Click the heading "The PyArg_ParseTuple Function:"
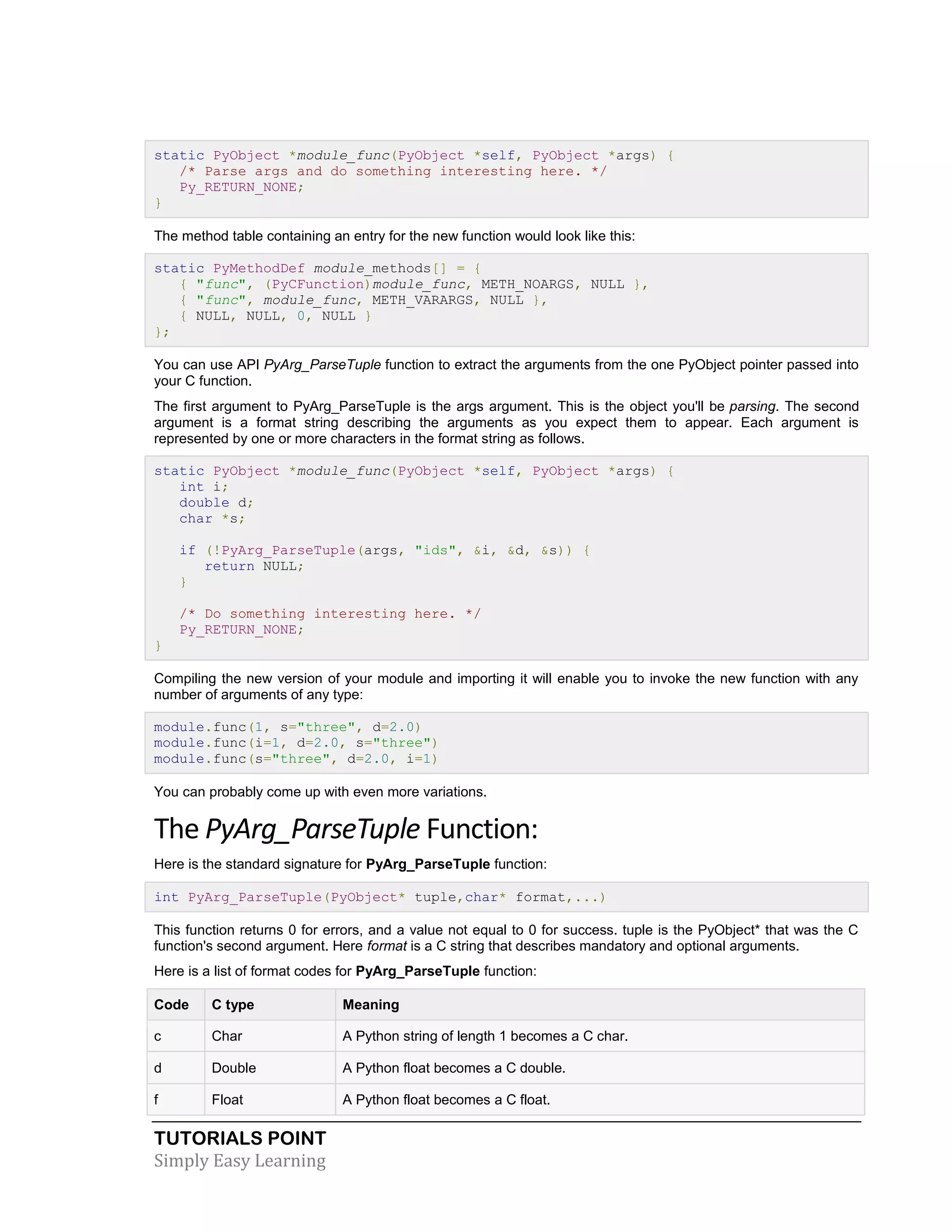952x1232 pixels. 346,830
